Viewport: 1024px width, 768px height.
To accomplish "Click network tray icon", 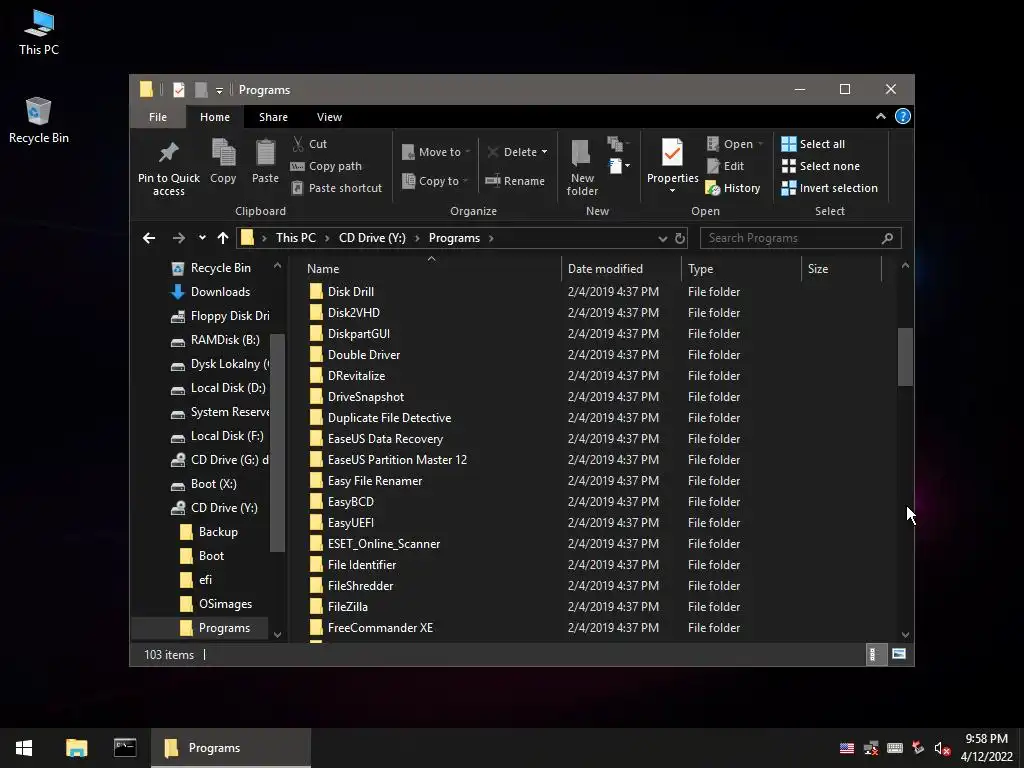I will (871, 748).
